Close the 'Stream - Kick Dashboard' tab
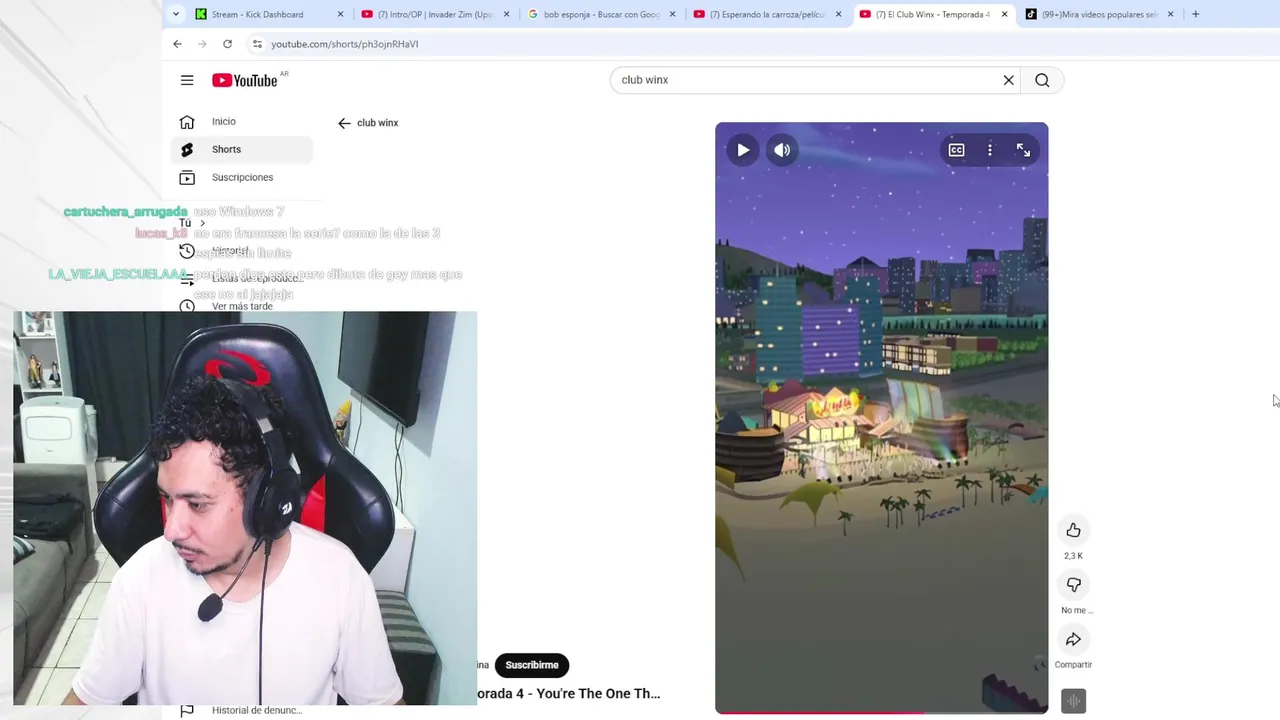Image resolution: width=1280 pixels, height=720 pixels. point(340,14)
